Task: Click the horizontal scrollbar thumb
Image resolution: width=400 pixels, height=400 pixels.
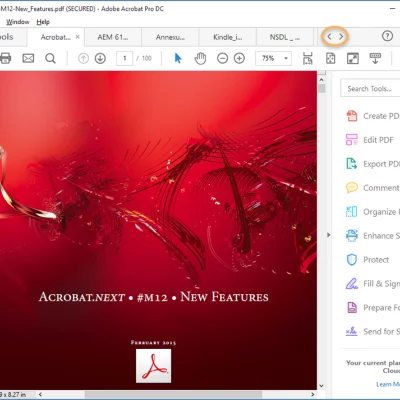Action: click(x=173, y=395)
